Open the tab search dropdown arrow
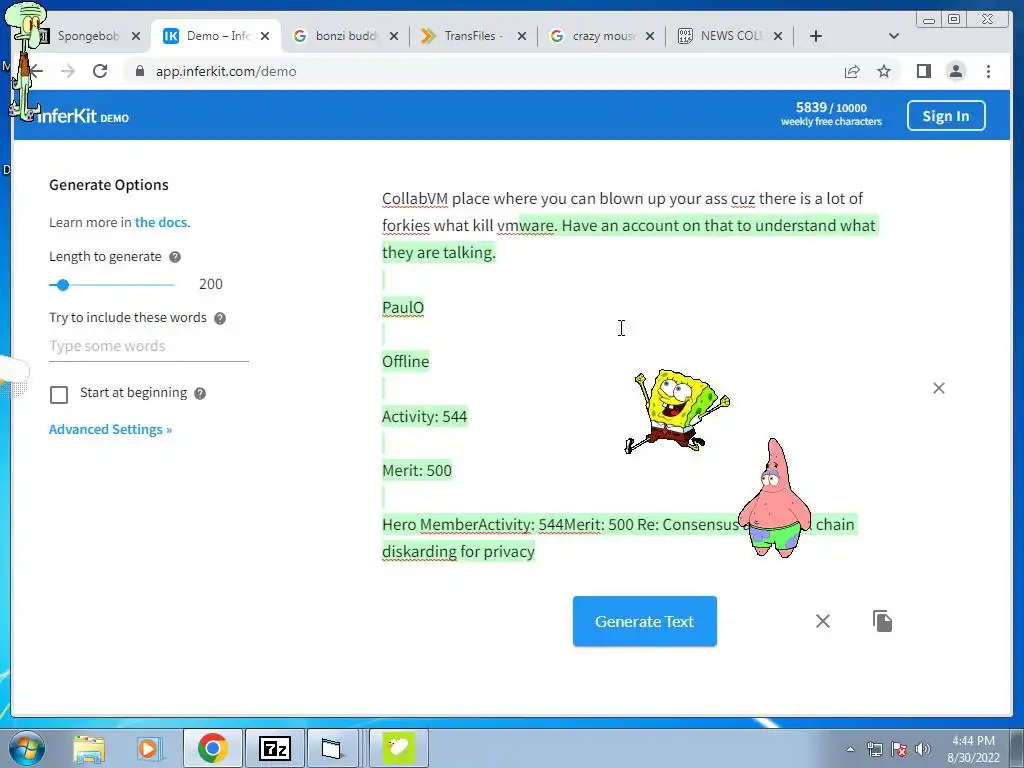 (x=894, y=36)
